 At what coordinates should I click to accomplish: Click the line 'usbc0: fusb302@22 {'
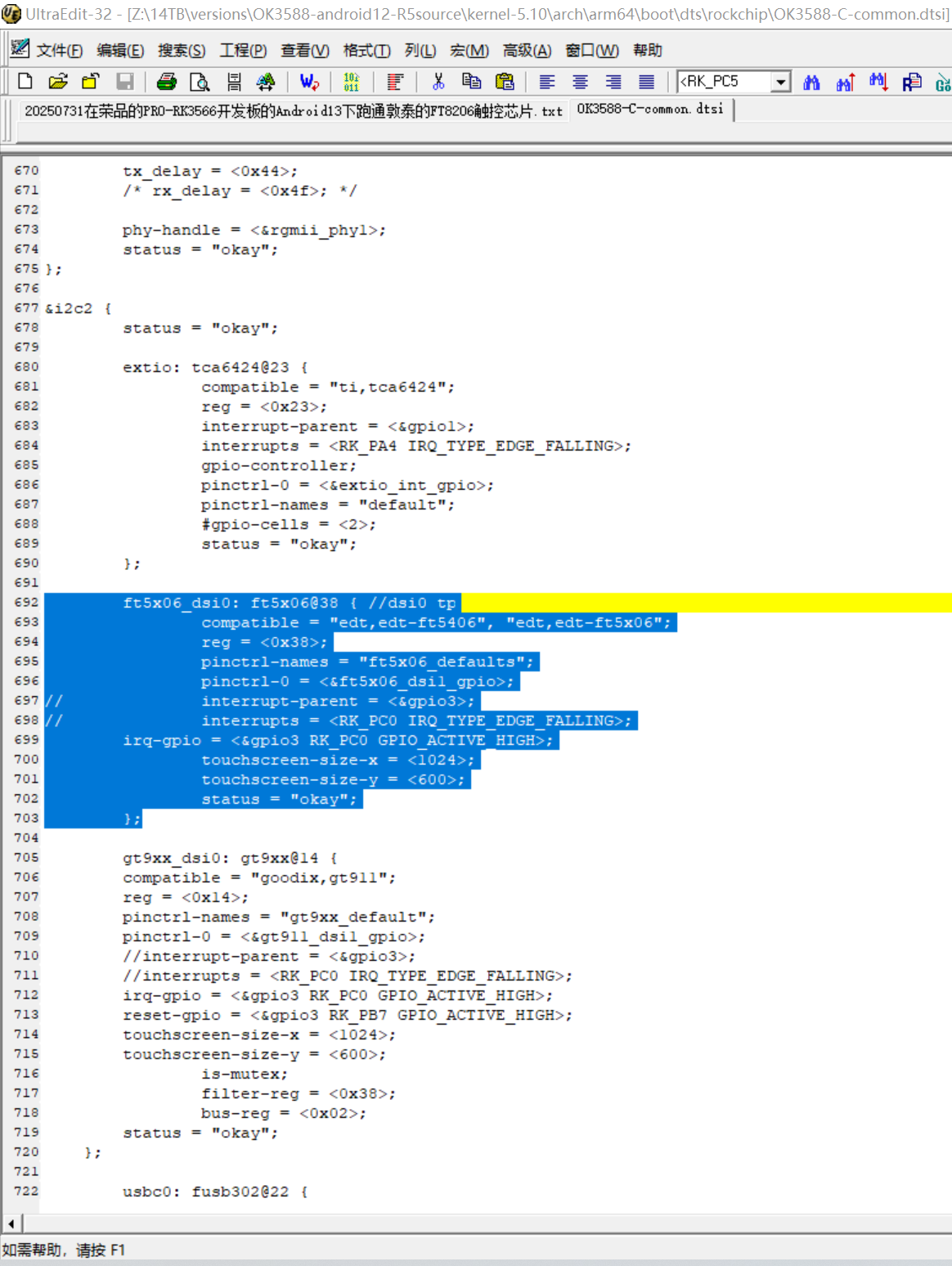coord(215,1192)
